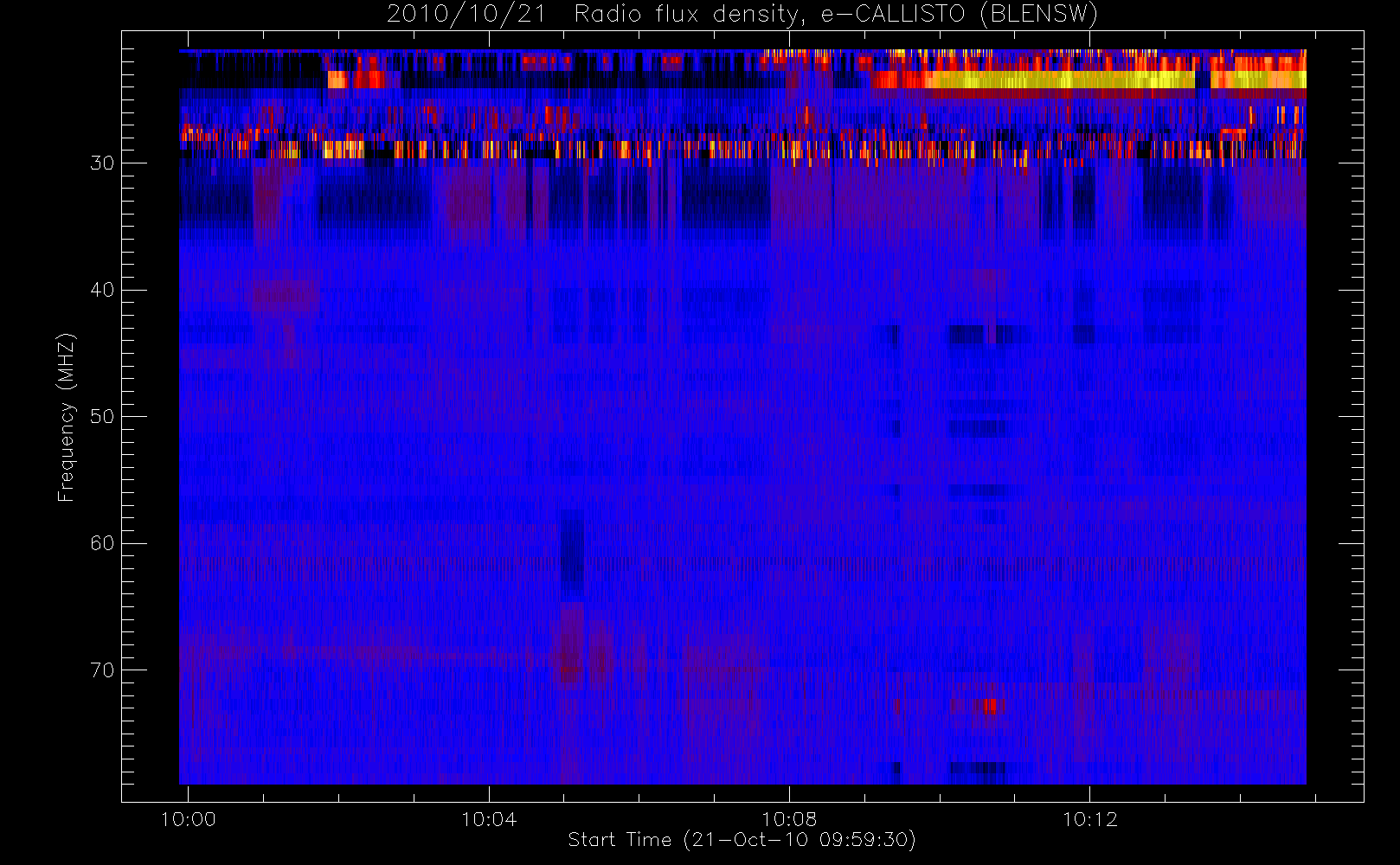Click the 60 MHz frequency tick label
Image resolution: width=1400 pixels, height=865 pixels.
(102, 543)
